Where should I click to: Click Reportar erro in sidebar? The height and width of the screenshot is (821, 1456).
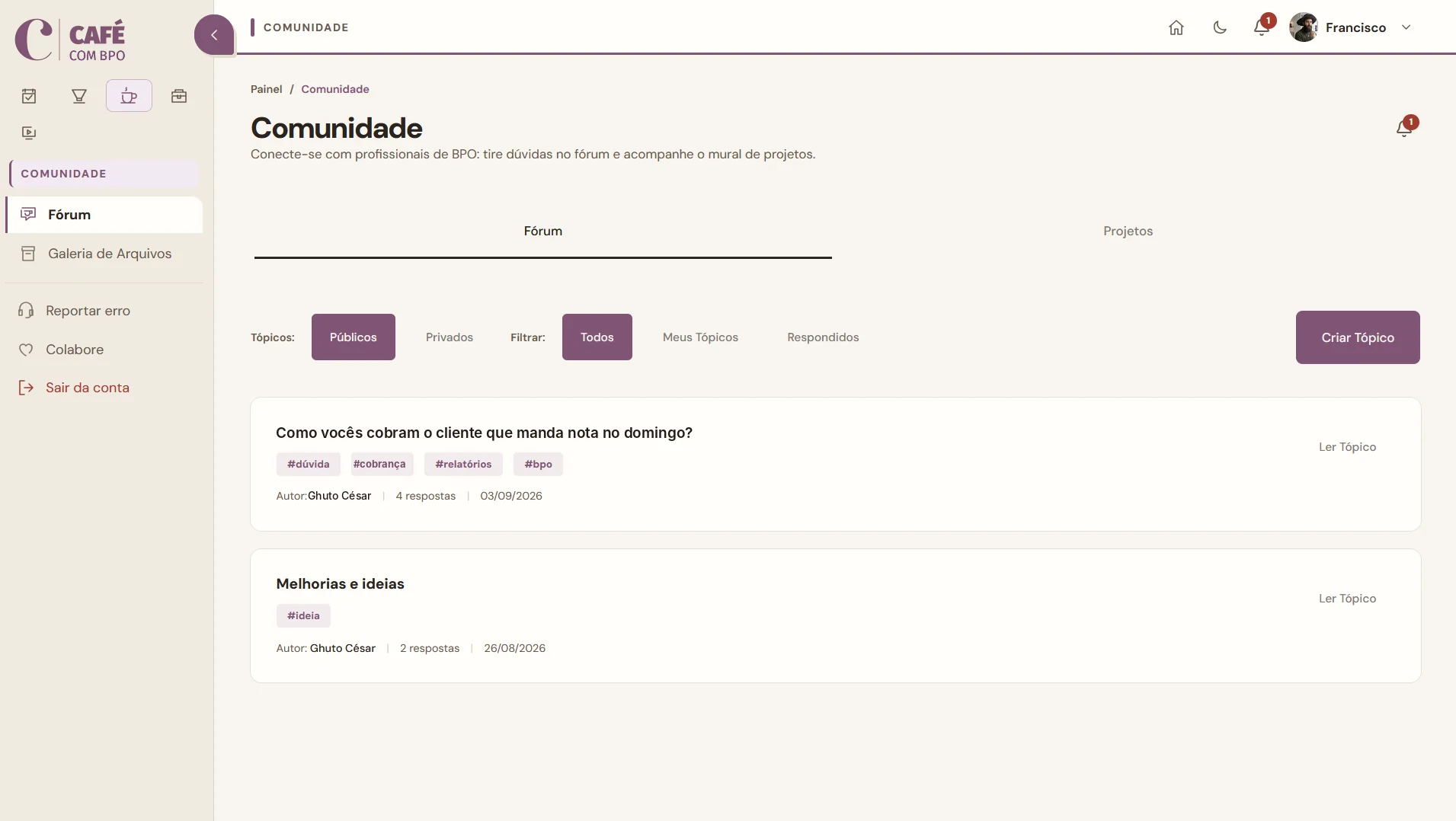coord(88,311)
